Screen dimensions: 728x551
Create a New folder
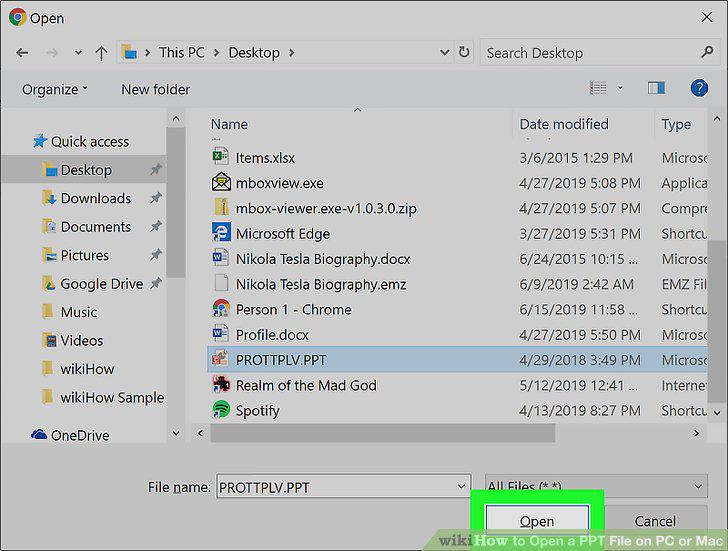pos(156,89)
